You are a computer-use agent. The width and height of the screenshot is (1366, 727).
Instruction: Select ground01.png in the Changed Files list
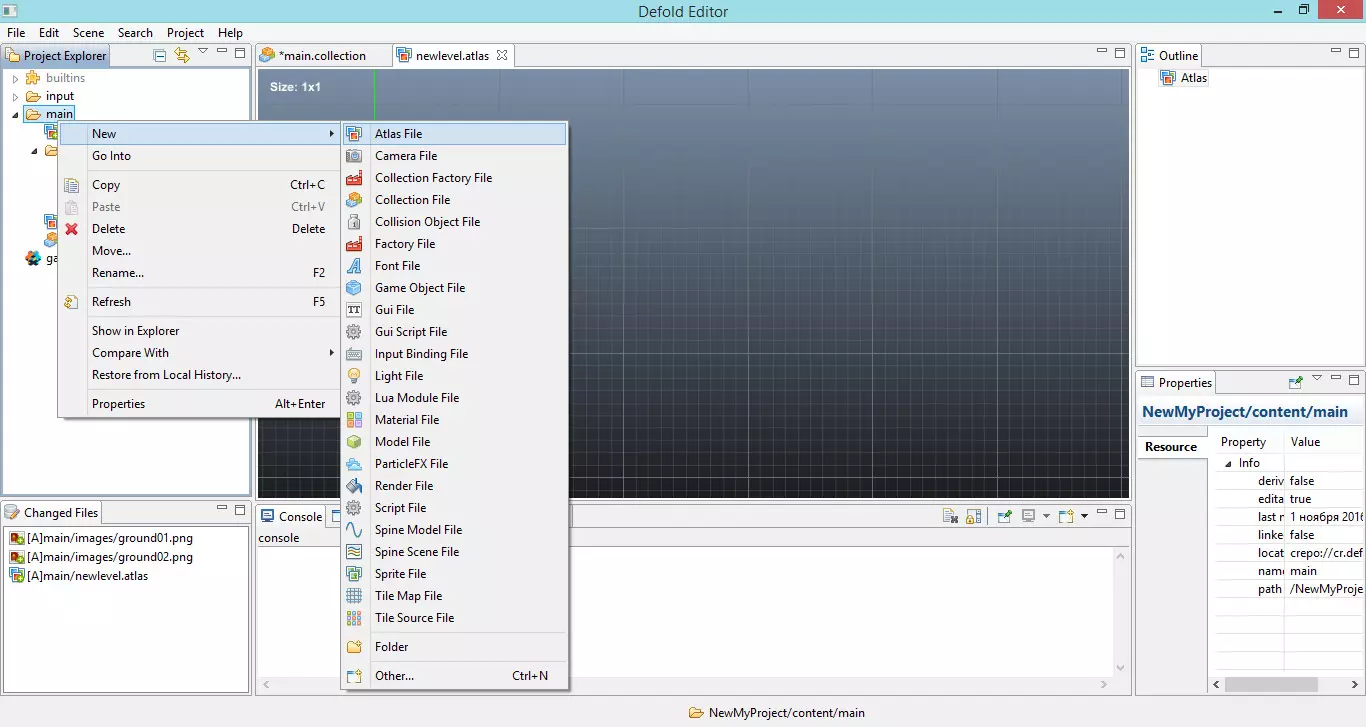point(109,539)
